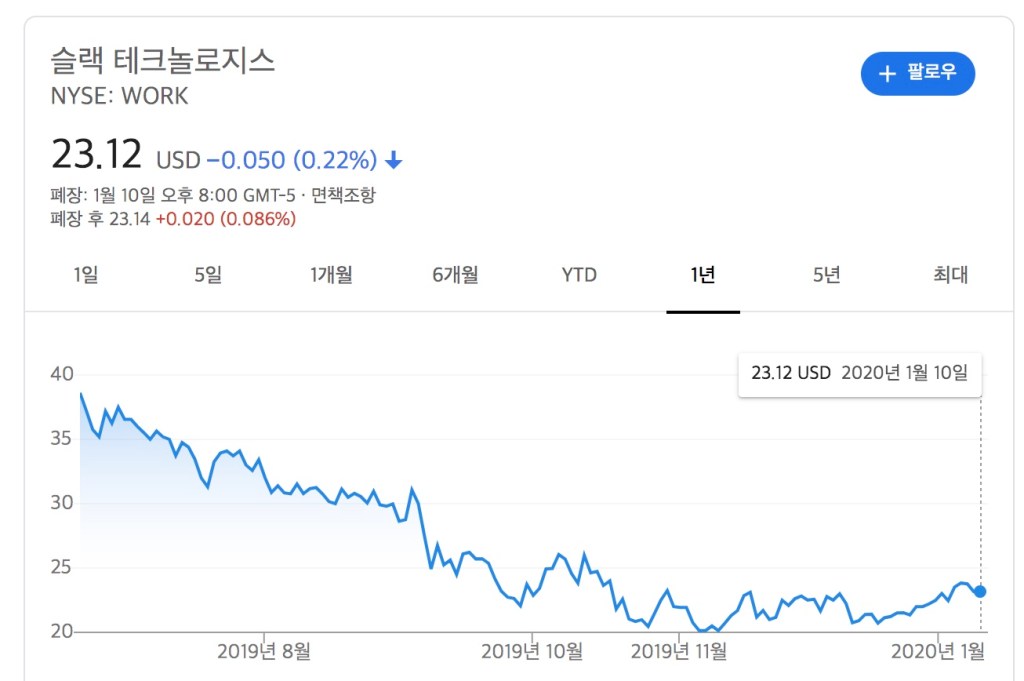Click the 2020년 1월 axis label
Screen dimensions: 1024x681
pyautogui.click(x=938, y=651)
